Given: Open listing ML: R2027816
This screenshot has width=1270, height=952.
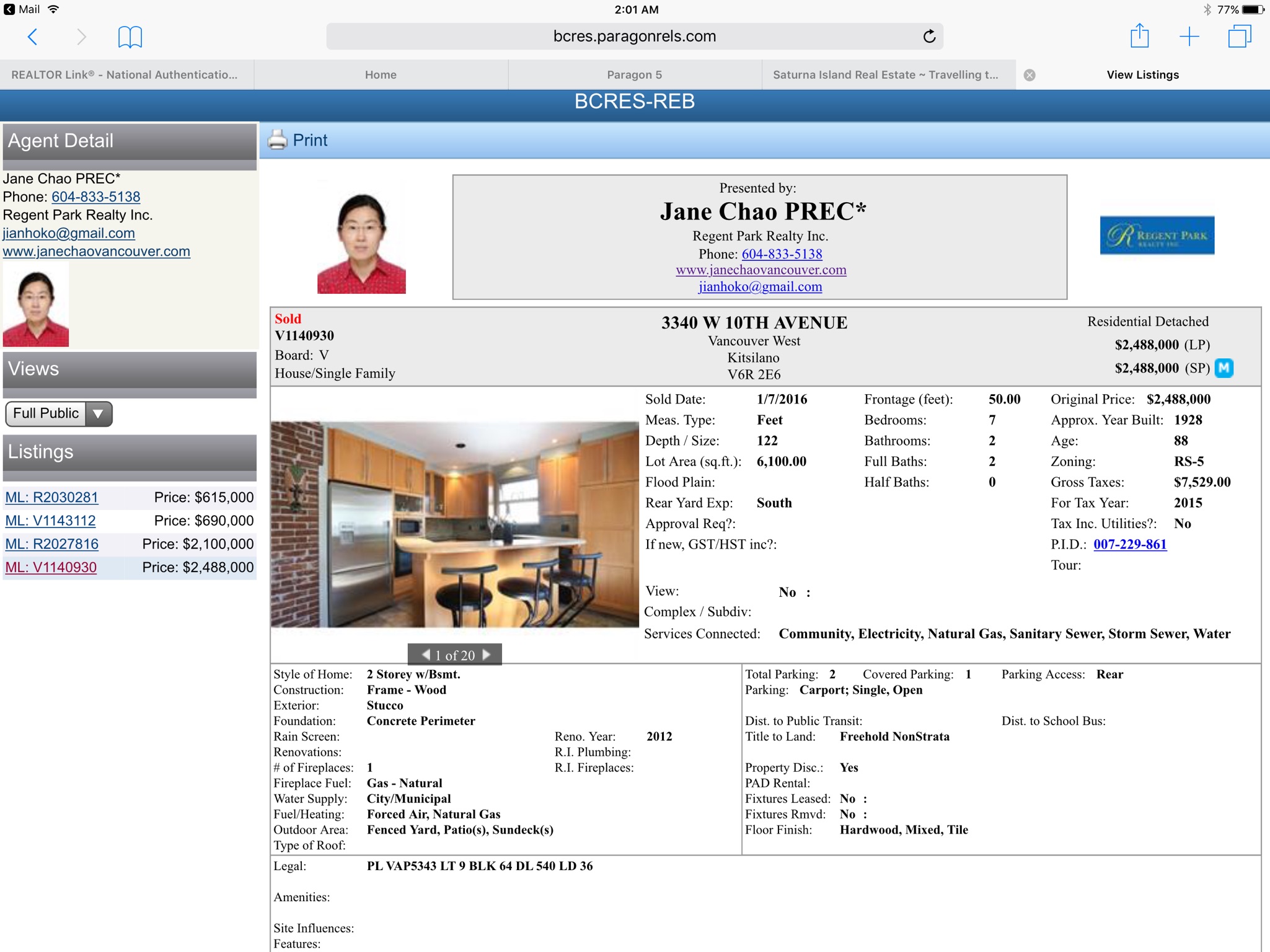Looking at the screenshot, I should [52, 544].
